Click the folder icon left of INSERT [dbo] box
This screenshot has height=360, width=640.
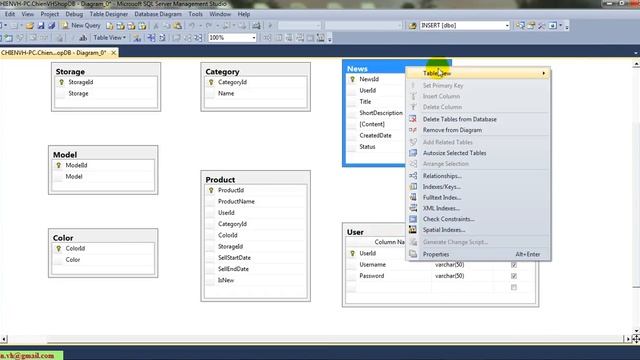click(x=412, y=26)
